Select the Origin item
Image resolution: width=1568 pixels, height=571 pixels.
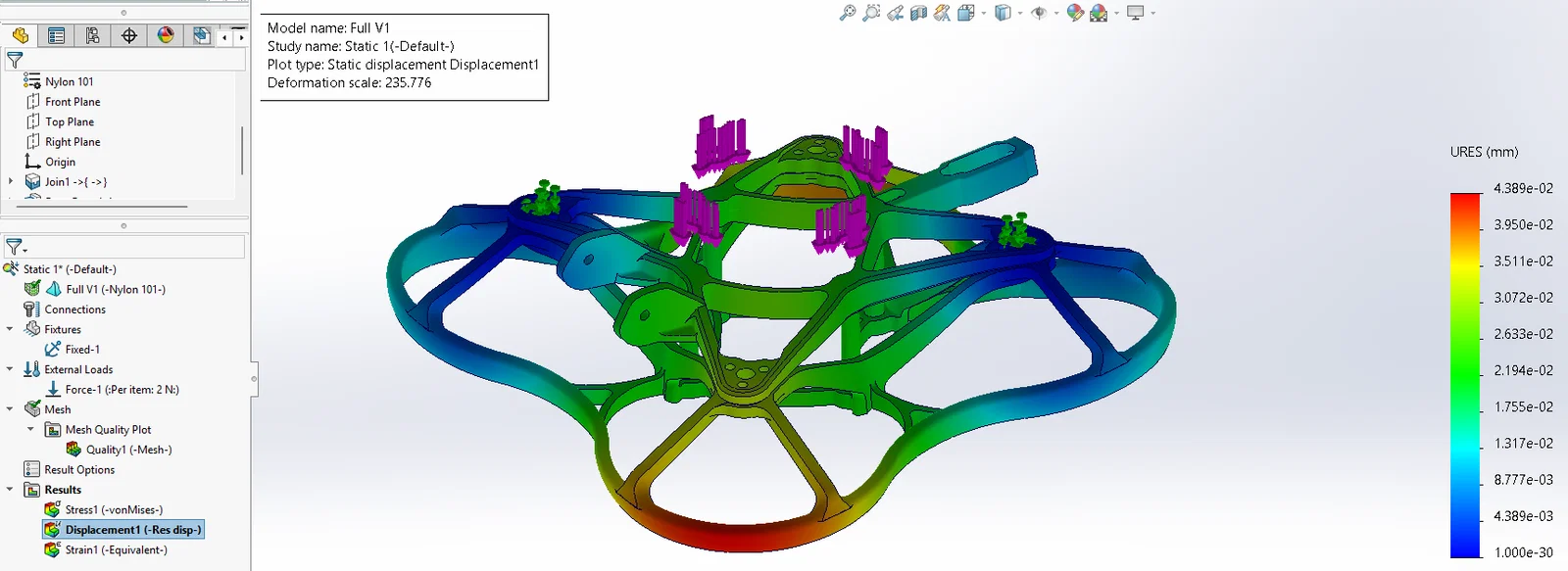tap(60, 162)
